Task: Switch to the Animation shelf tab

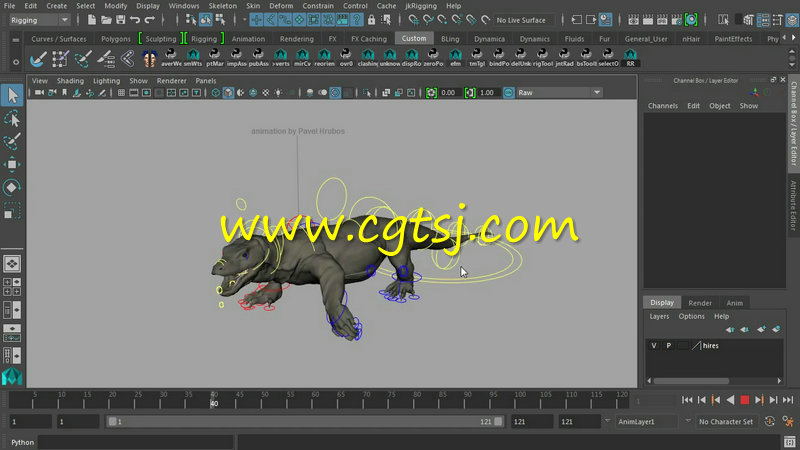Action: 248,39
